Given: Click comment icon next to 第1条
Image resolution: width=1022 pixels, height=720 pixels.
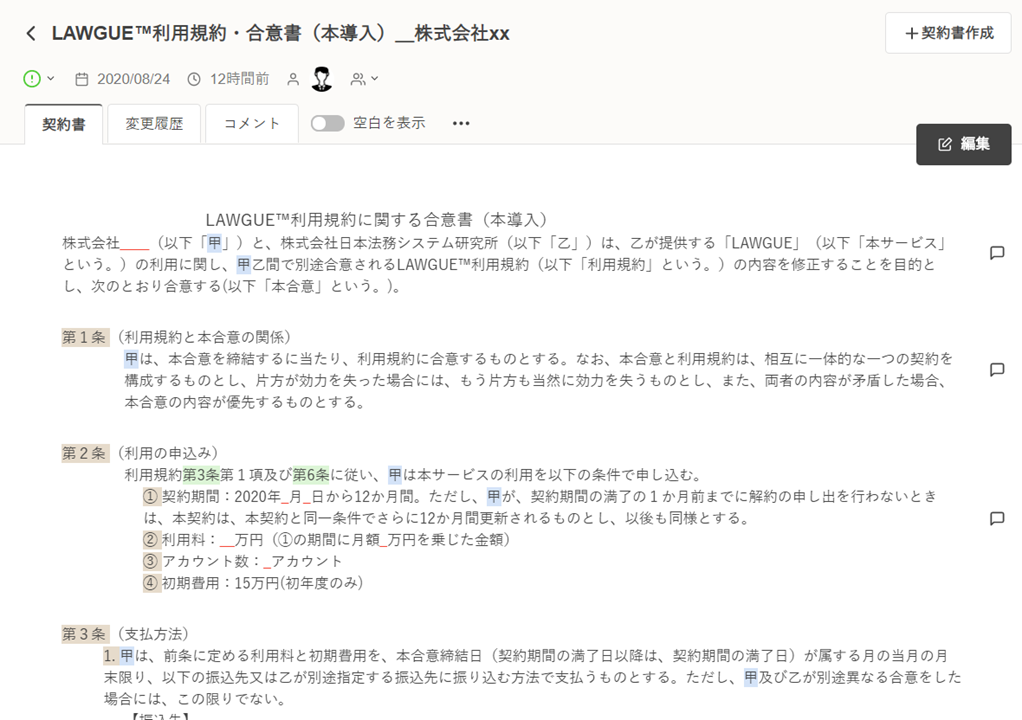Looking at the screenshot, I should (x=996, y=370).
